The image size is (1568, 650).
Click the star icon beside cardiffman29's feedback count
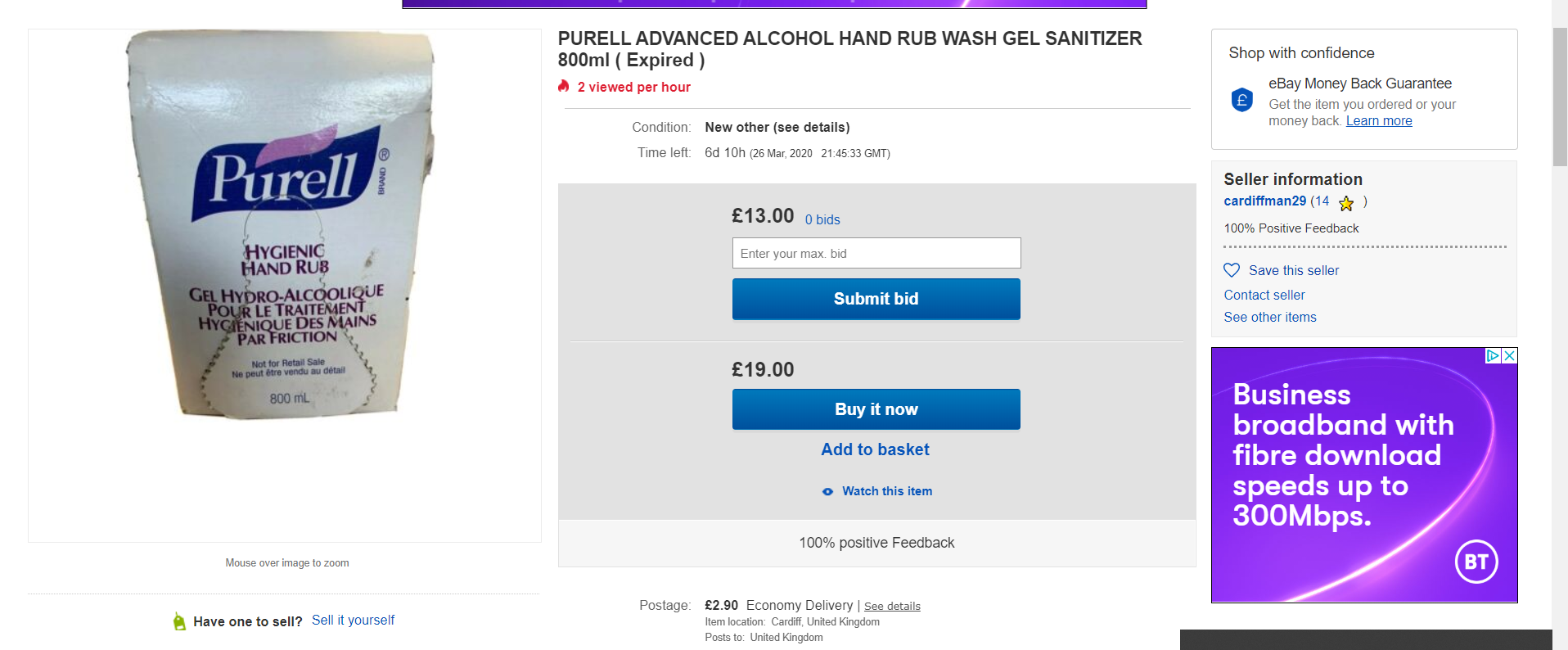[1346, 203]
